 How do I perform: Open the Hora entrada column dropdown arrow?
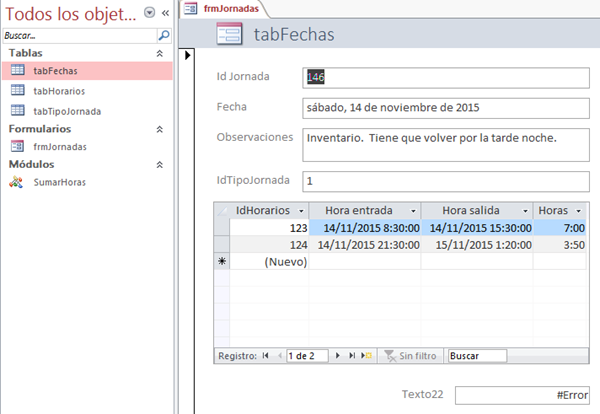[413, 211]
